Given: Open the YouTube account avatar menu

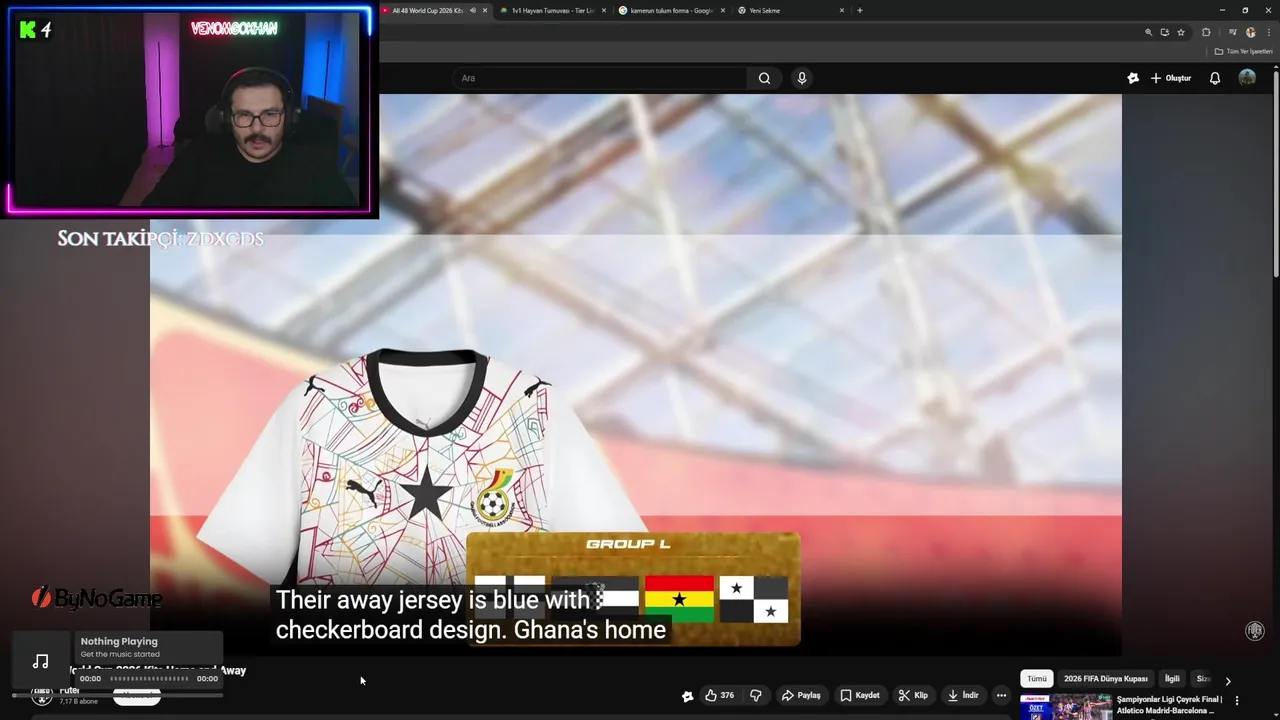Looking at the screenshot, I should (x=1247, y=78).
